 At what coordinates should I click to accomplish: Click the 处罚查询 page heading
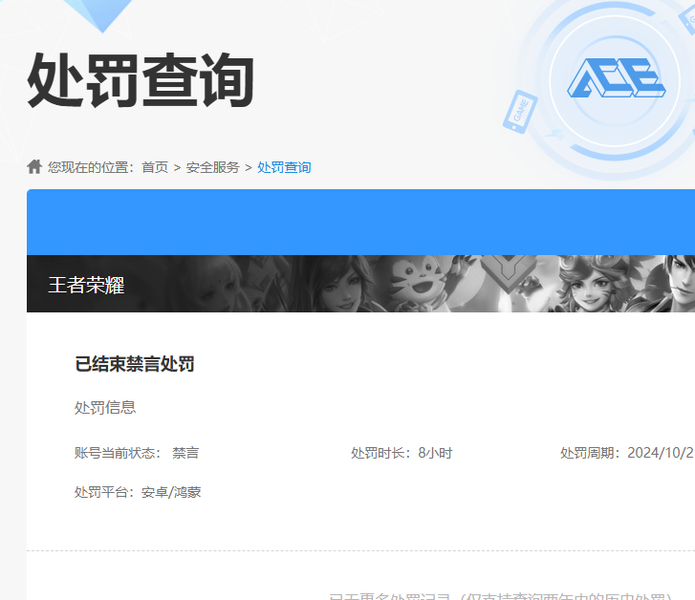coord(141,80)
